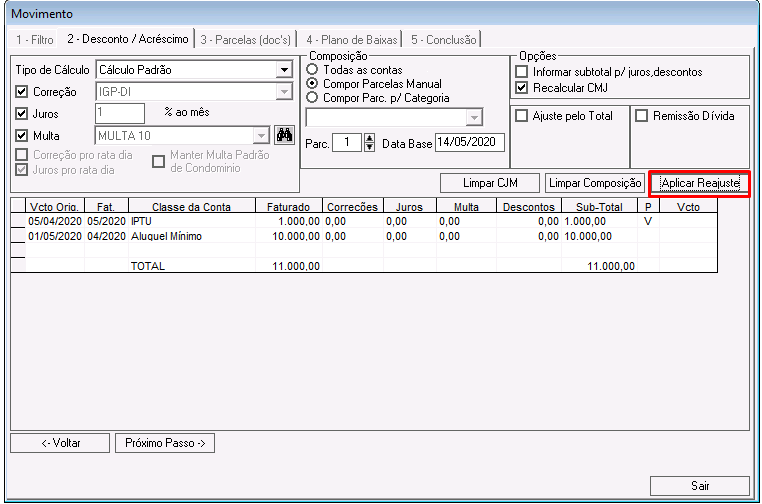This screenshot has width=762, height=504.
Task: Click the Parc. number input field
Action: [x=347, y=142]
